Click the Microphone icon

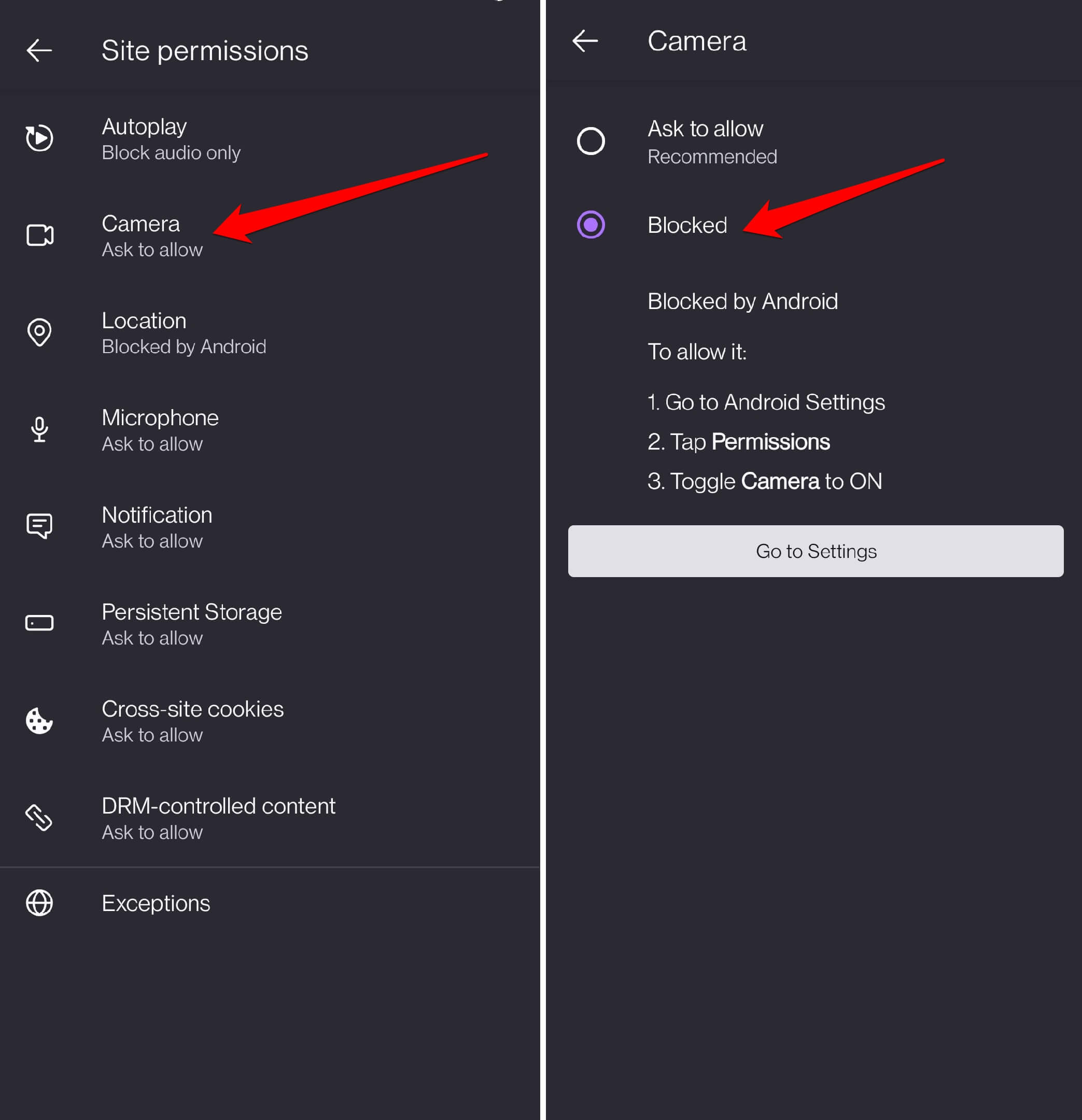(39, 430)
